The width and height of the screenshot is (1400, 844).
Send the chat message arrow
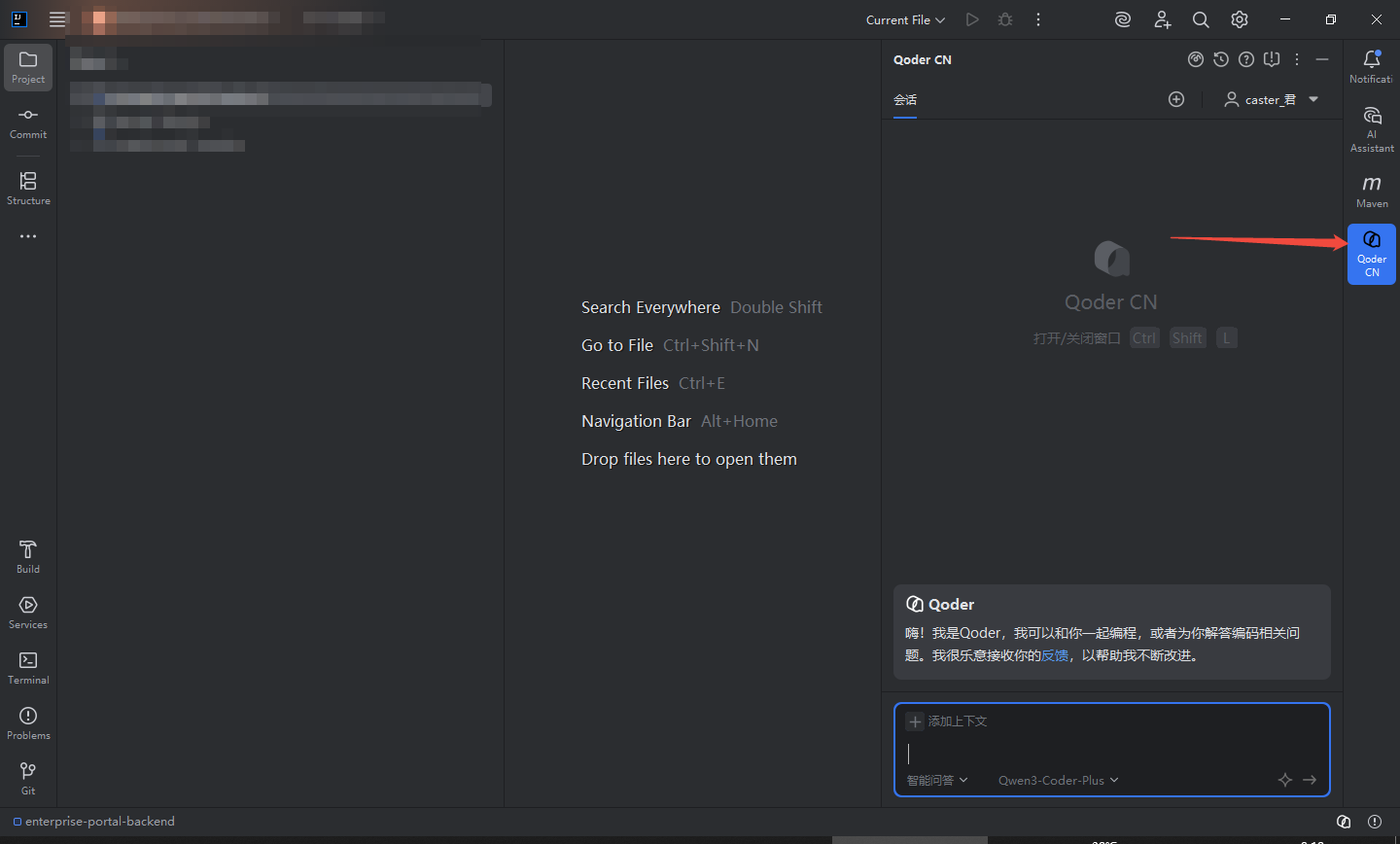click(1310, 780)
